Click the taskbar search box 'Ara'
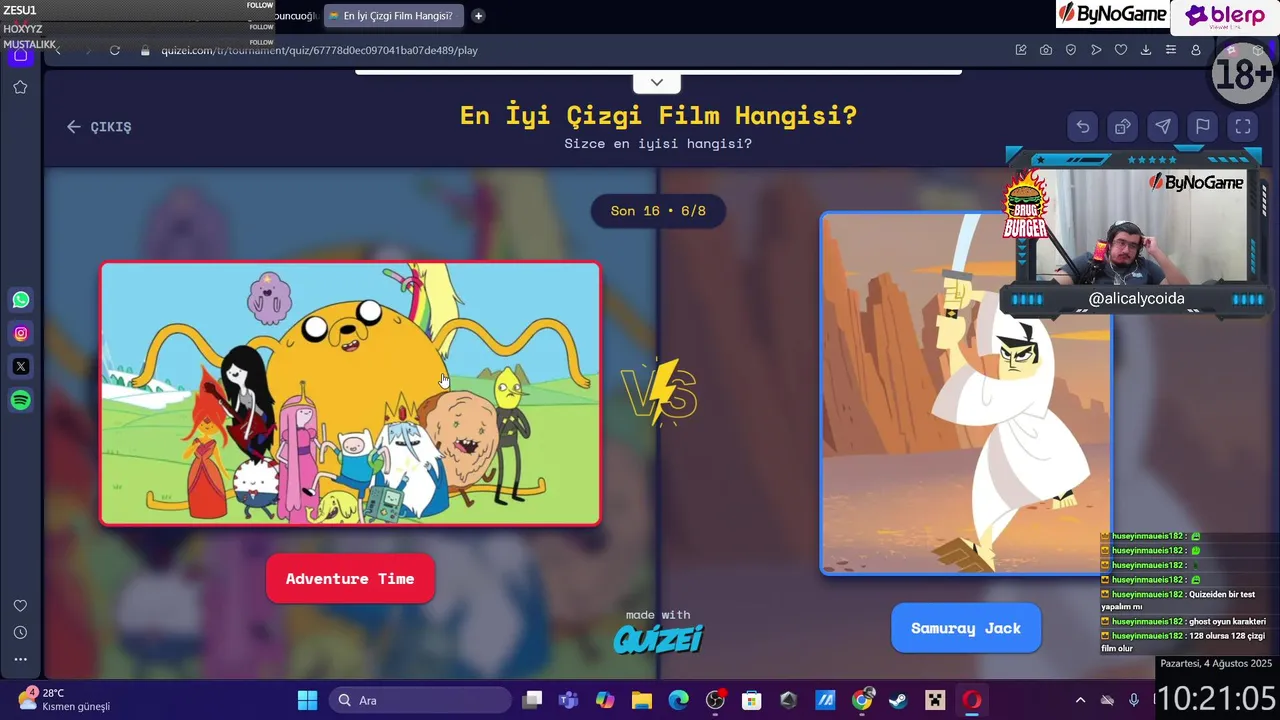Viewport: 1280px width, 720px height. (x=421, y=700)
